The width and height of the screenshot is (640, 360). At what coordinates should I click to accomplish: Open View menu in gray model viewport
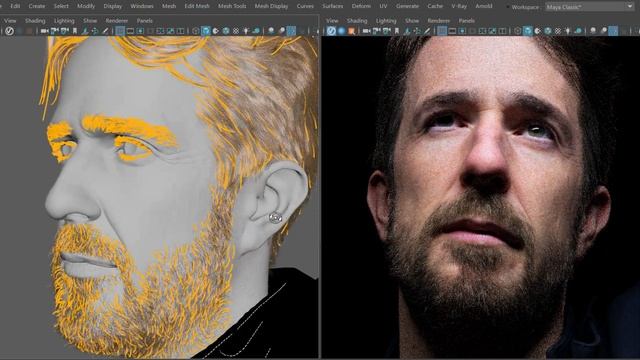10,20
